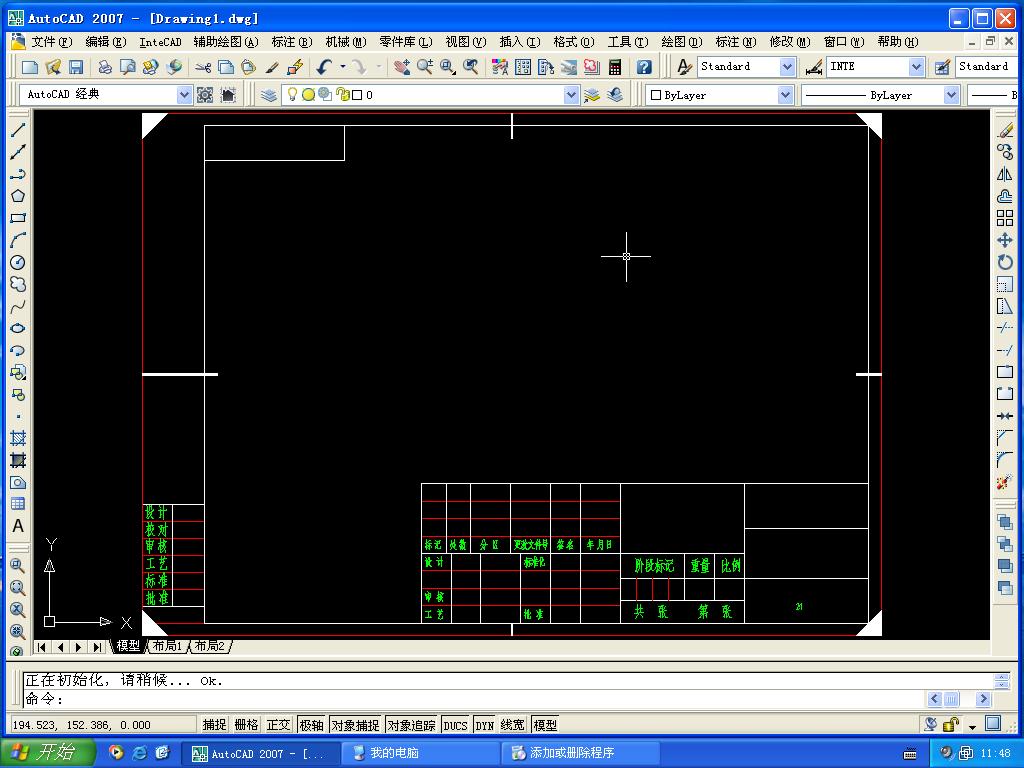
Task: Open the Help question mark icon
Action: pos(644,67)
